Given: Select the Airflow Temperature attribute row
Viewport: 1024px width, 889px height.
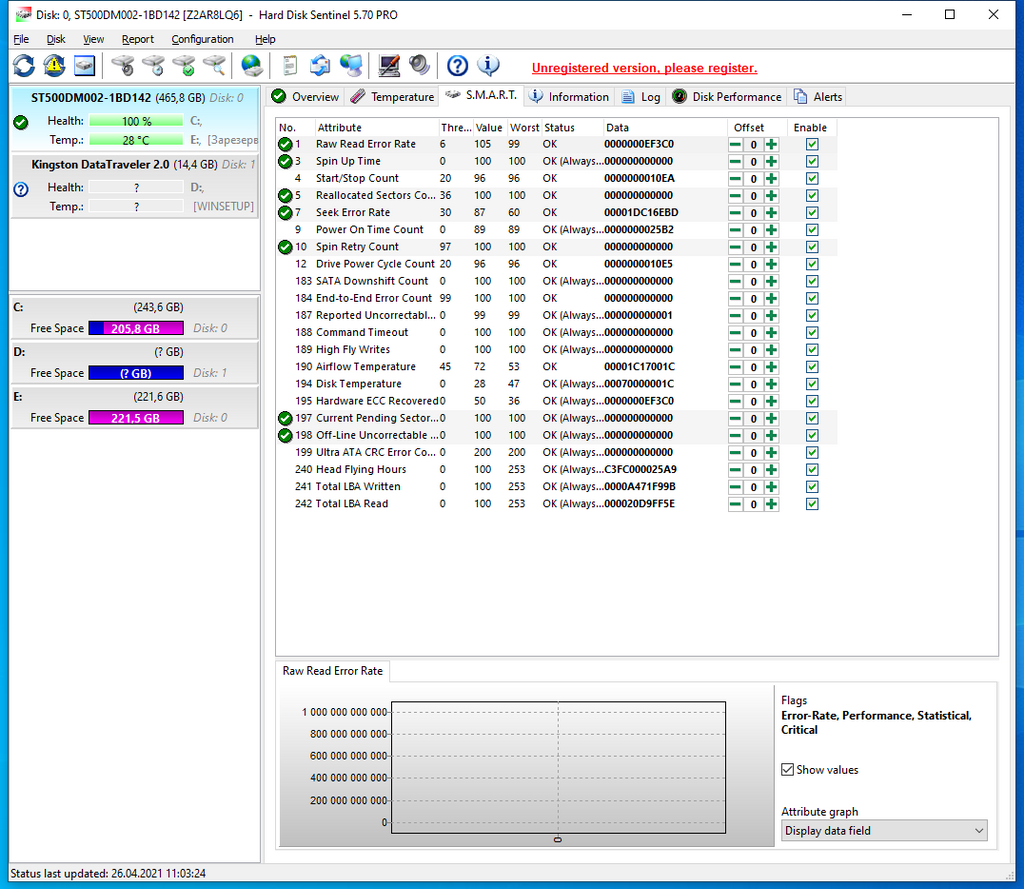Looking at the screenshot, I should tap(365, 367).
